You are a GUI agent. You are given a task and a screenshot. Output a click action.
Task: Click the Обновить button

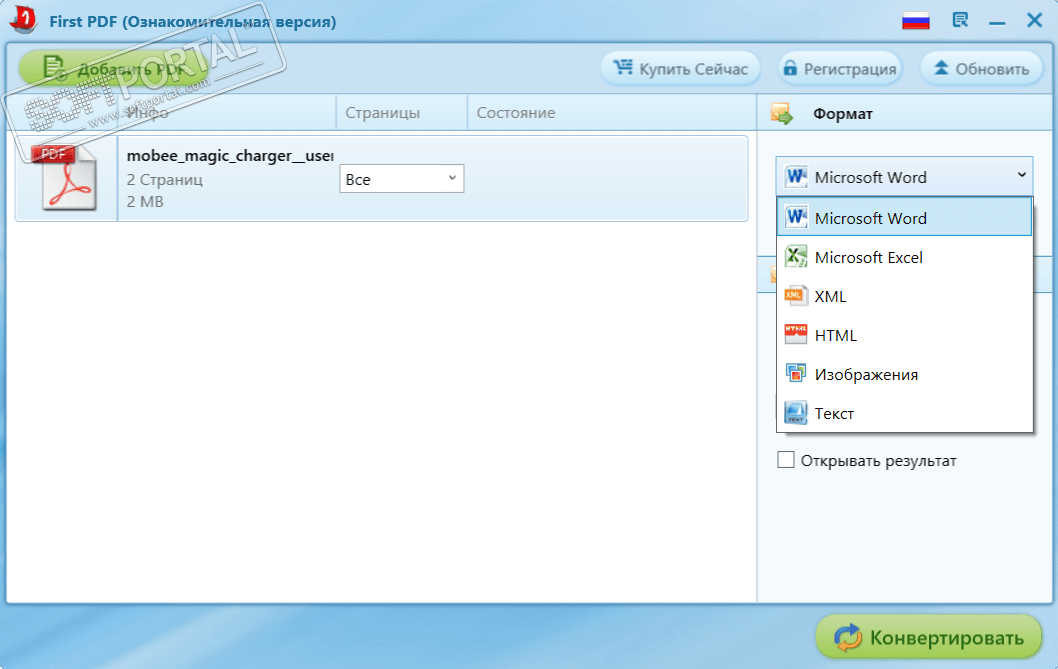click(982, 68)
